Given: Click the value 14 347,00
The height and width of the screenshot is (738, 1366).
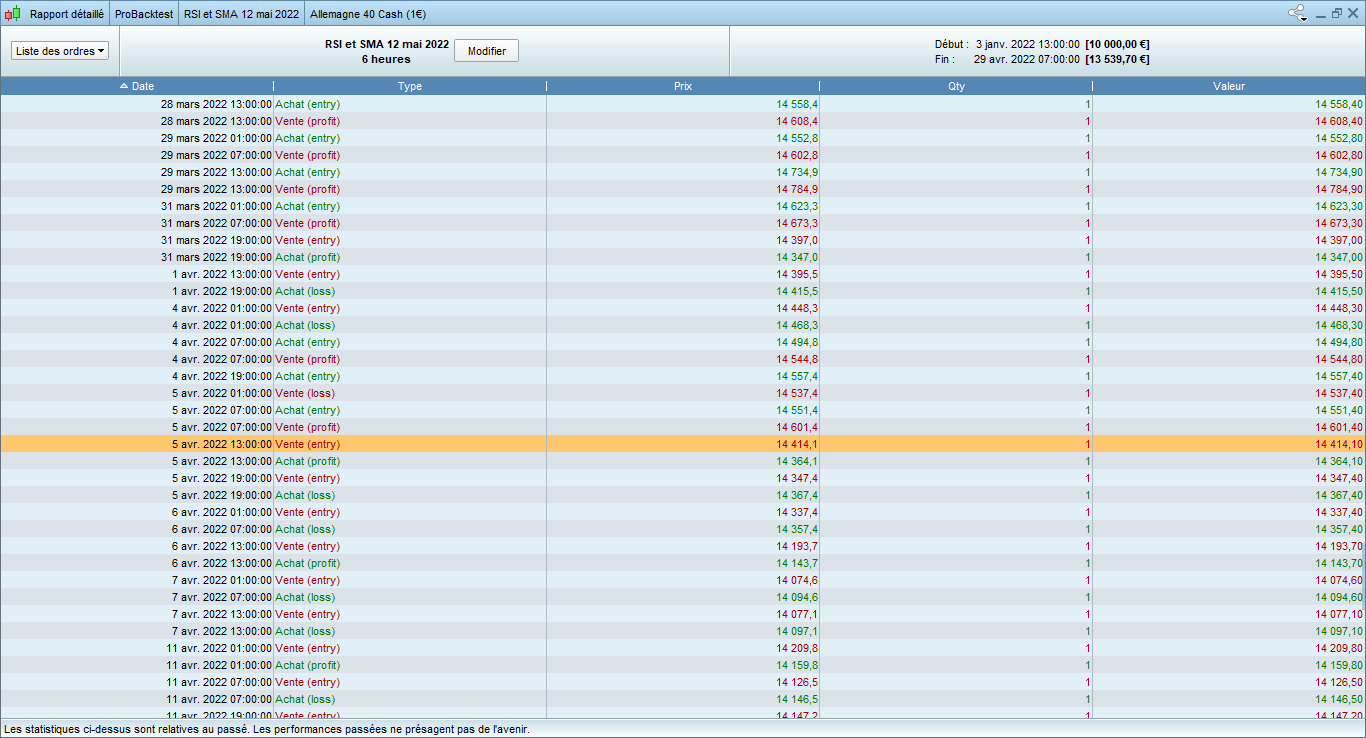Looking at the screenshot, I should click(1339, 257).
